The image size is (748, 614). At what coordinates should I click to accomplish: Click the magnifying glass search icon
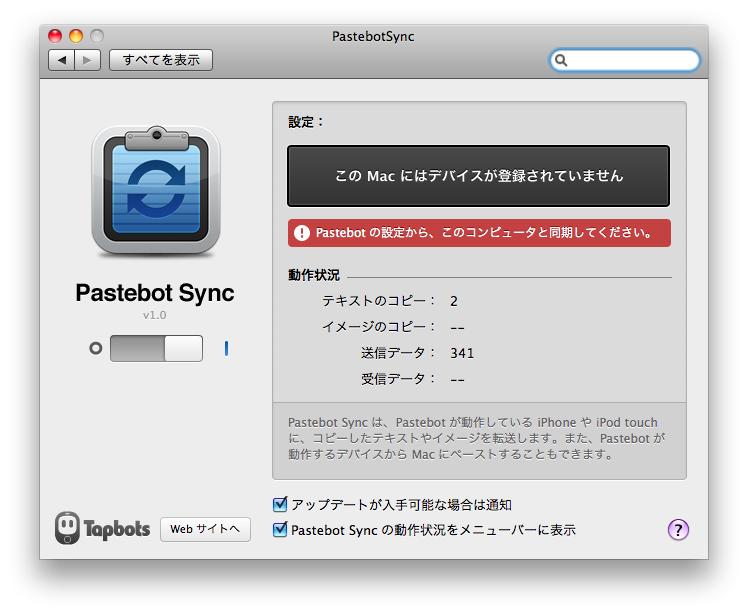561,60
